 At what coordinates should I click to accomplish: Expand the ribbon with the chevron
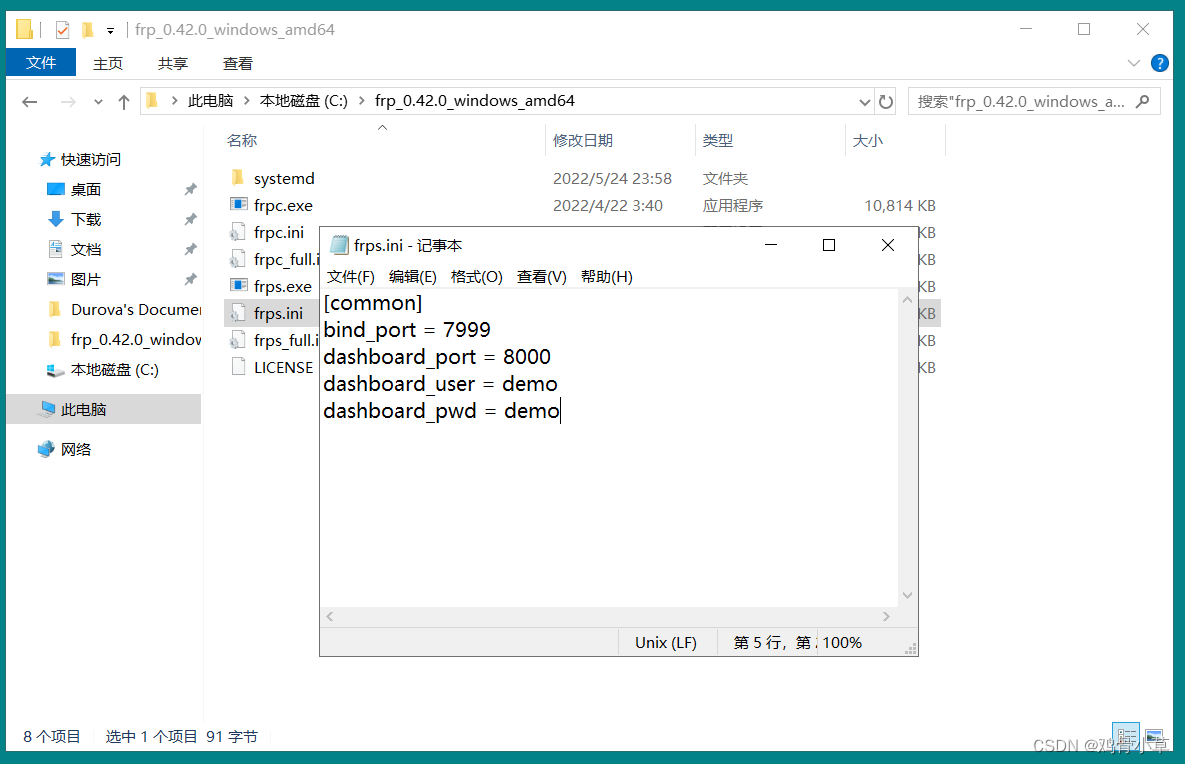[x=1134, y=63]
